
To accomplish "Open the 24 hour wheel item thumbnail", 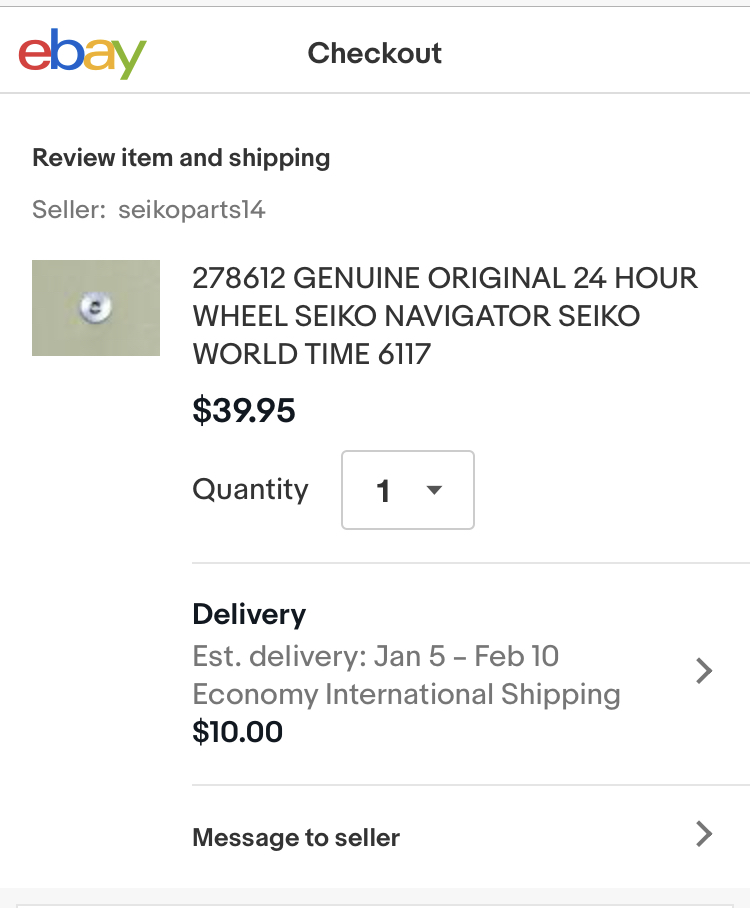I will pos(96,308).
